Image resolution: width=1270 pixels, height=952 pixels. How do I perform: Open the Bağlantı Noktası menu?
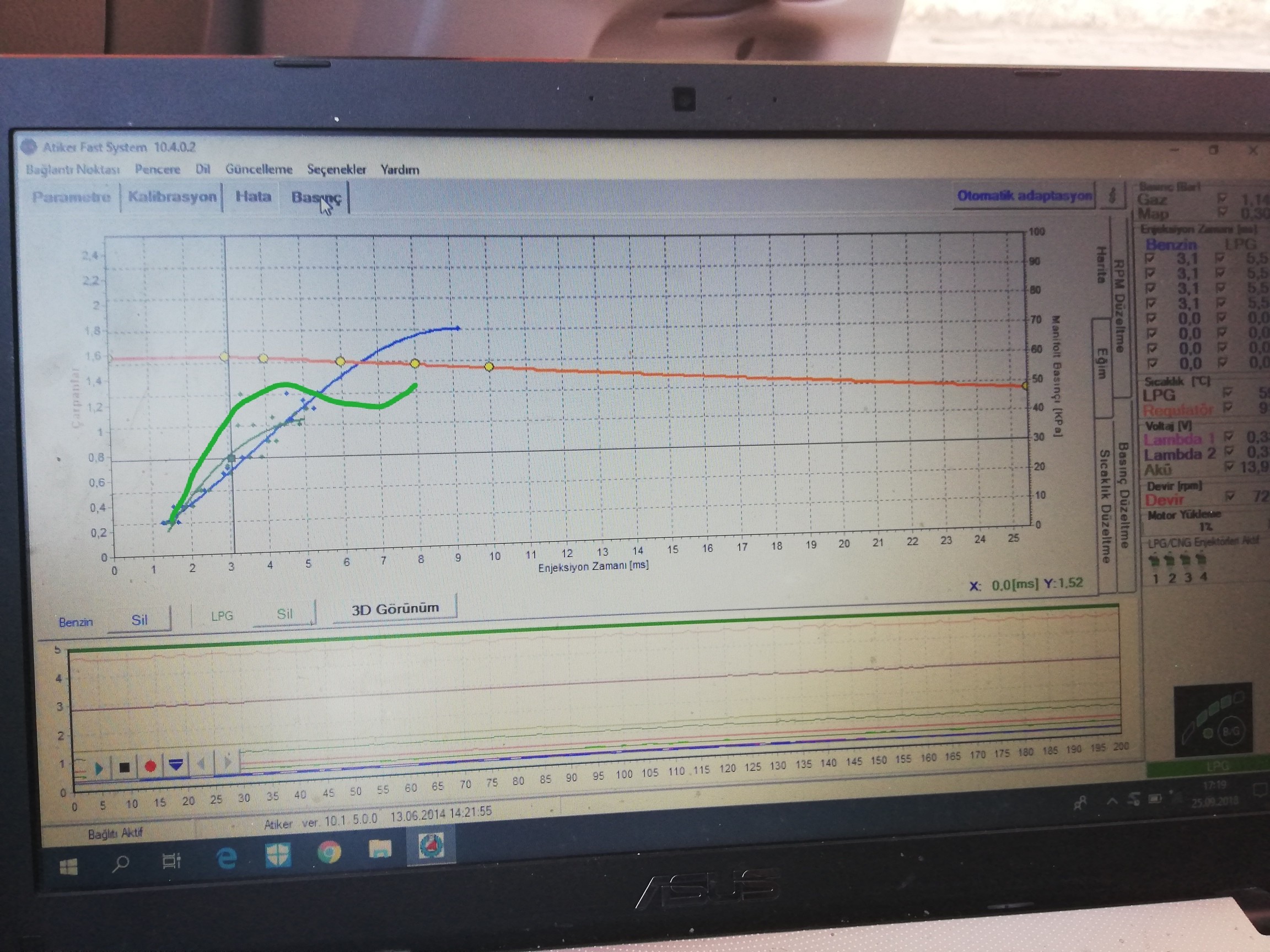[73, 170]
